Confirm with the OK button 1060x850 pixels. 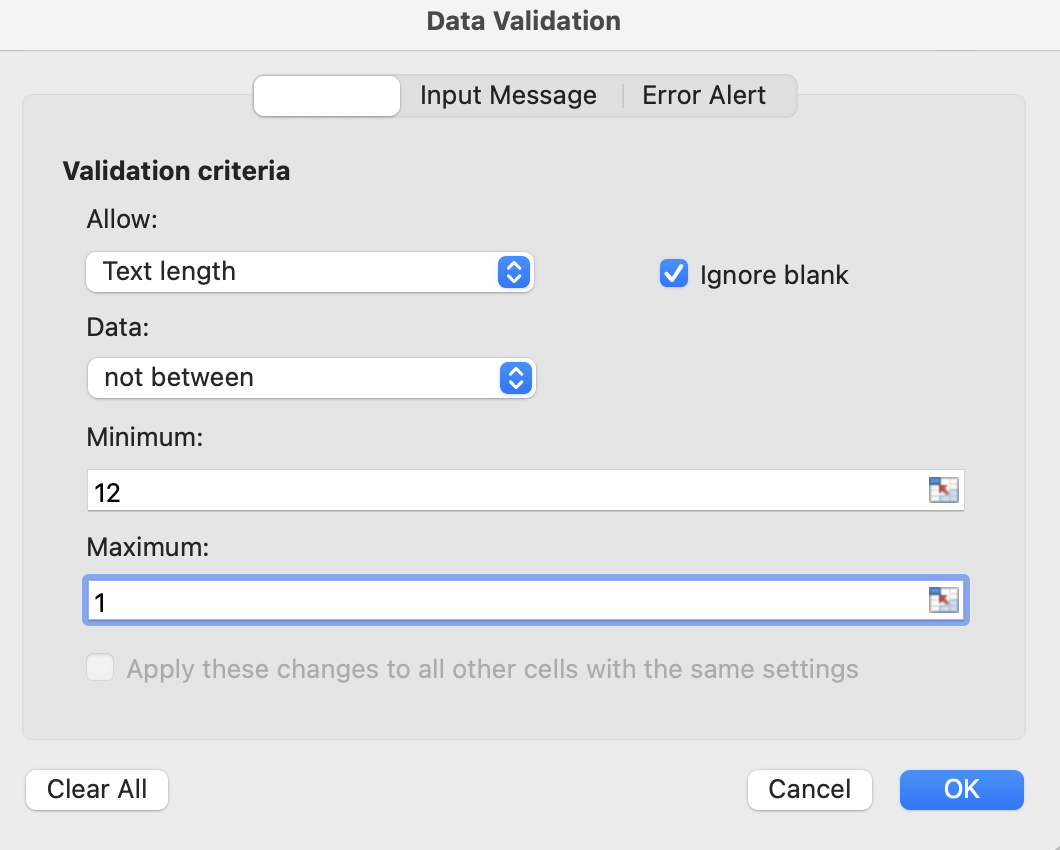961,789
